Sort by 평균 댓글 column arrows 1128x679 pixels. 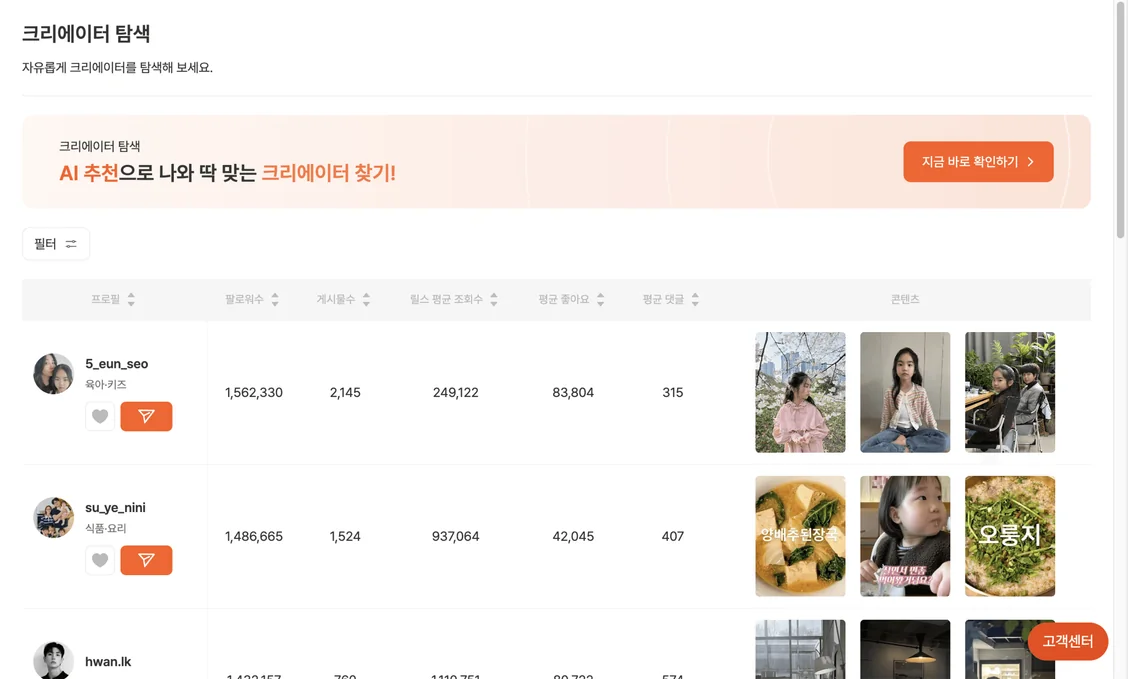[x=695, y=299]
